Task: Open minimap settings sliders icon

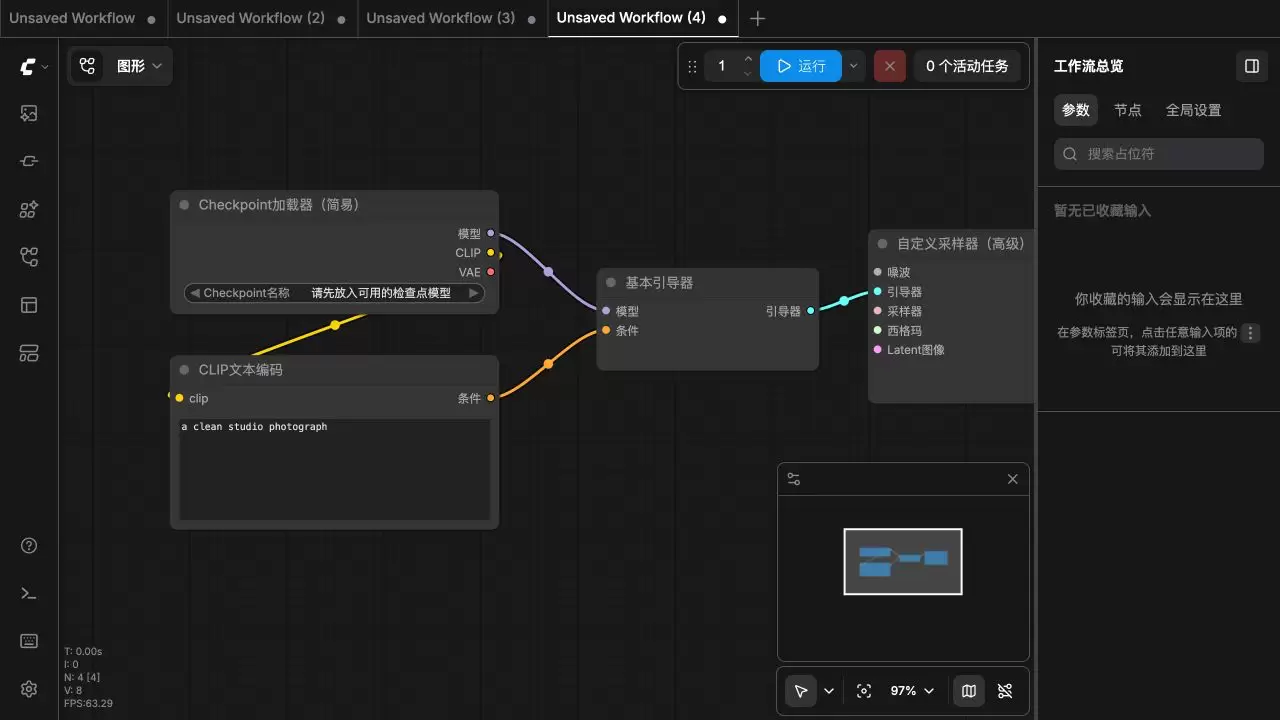Action: pos(794,480)
